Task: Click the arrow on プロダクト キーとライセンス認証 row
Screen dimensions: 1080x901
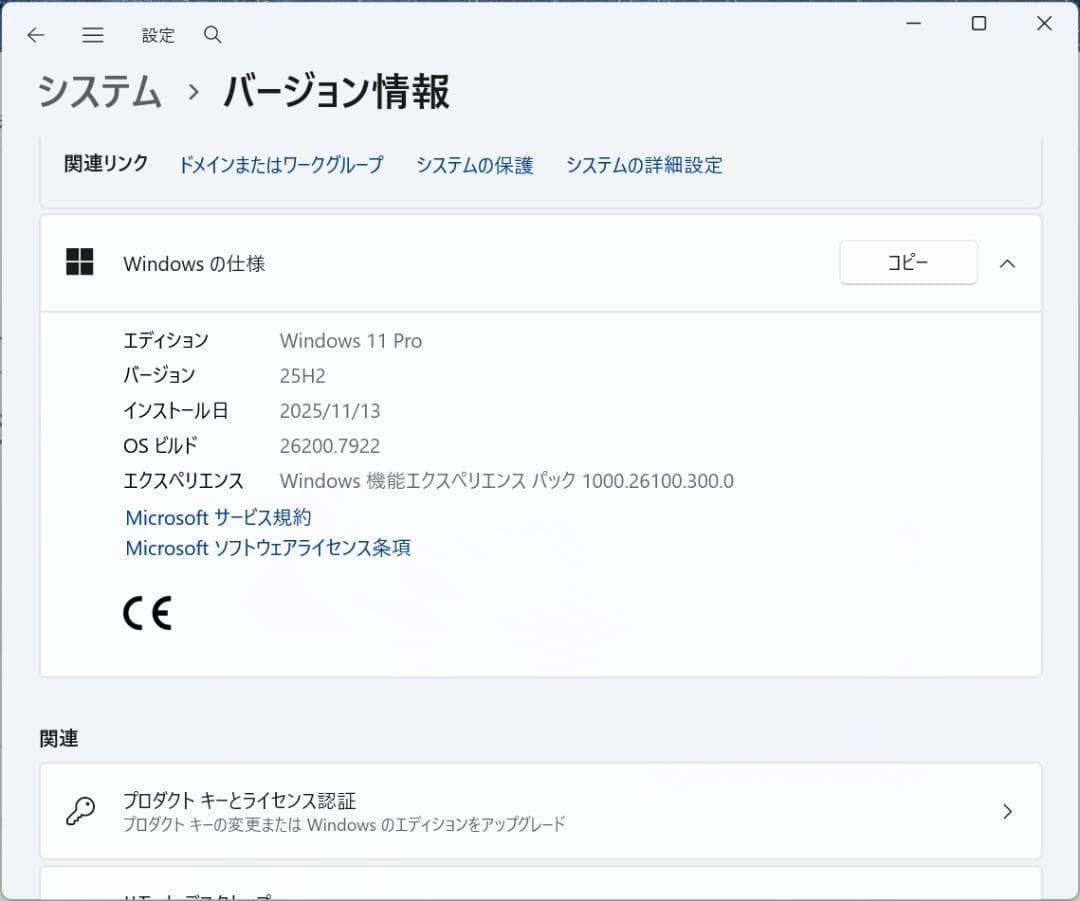Action: pos(1006,812)
